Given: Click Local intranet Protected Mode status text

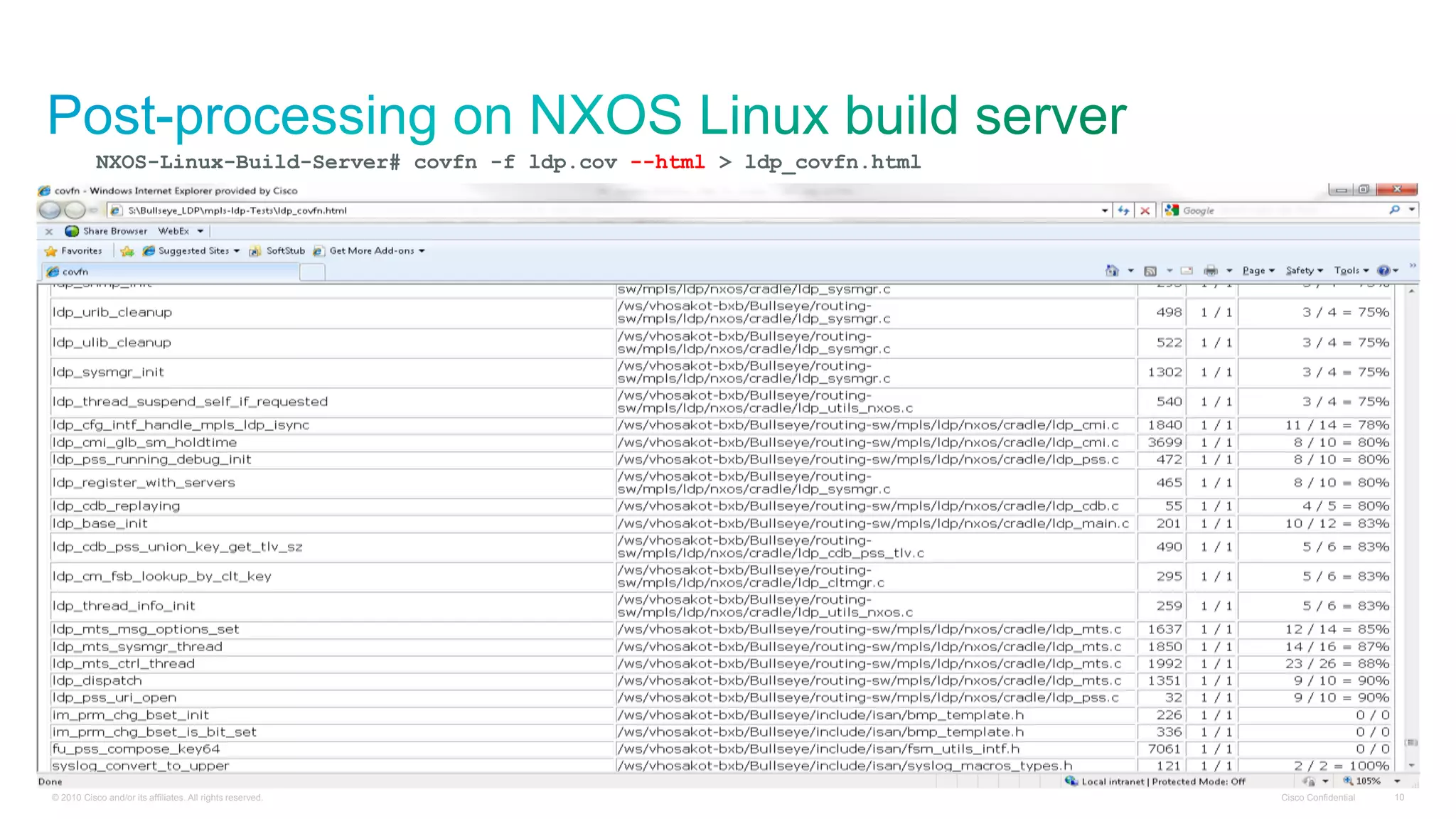Looking at the screenshot, I should click(x=1163, y=781).
